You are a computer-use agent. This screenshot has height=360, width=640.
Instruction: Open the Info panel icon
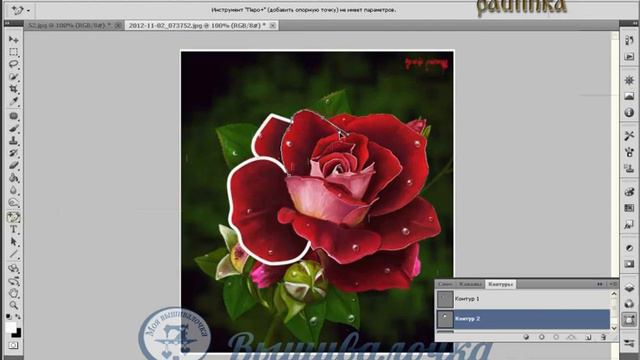pyautogui.click(x=629, y=112)
